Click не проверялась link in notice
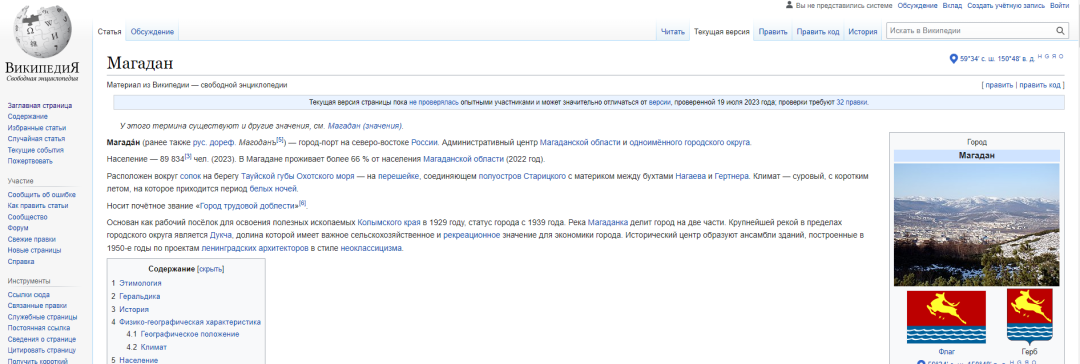The image size is (1080, 364). click(x=433, y=102)
